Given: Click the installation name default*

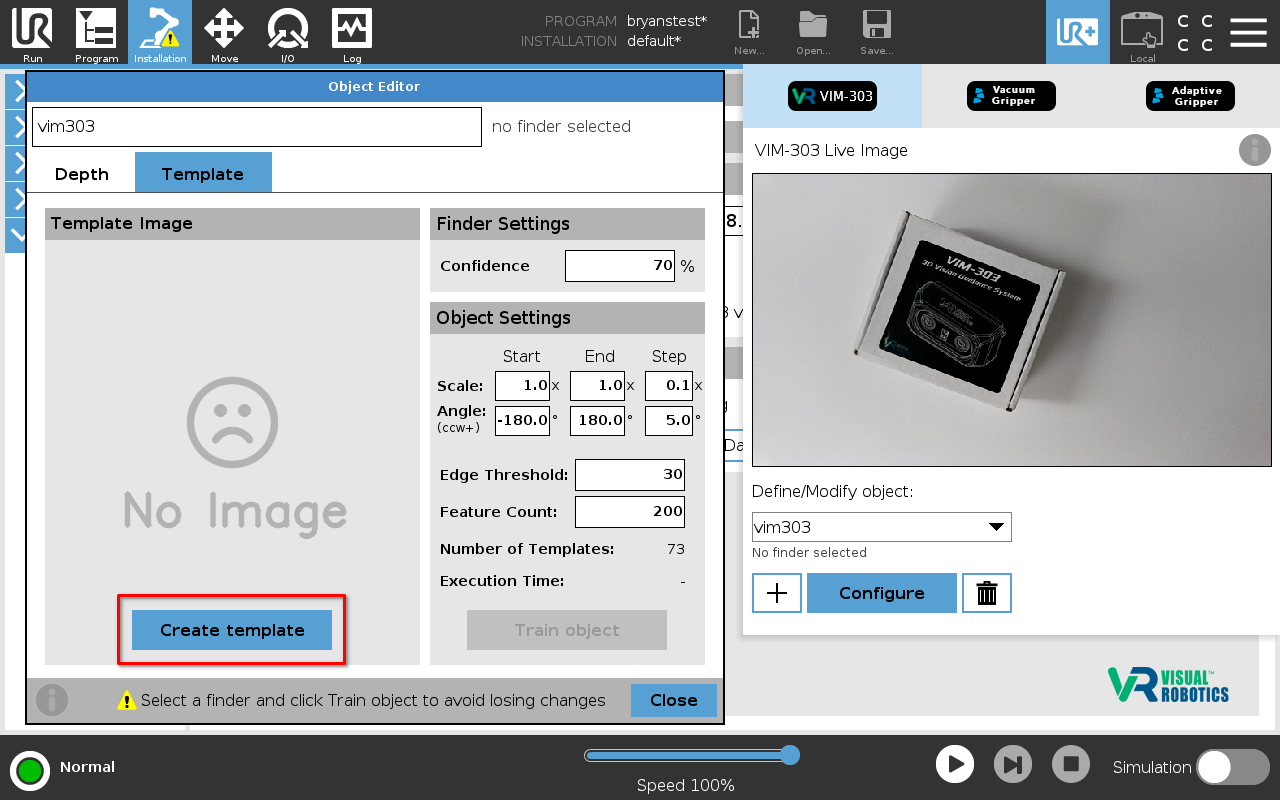Looking at the screenshot, I should pos(654,42).
